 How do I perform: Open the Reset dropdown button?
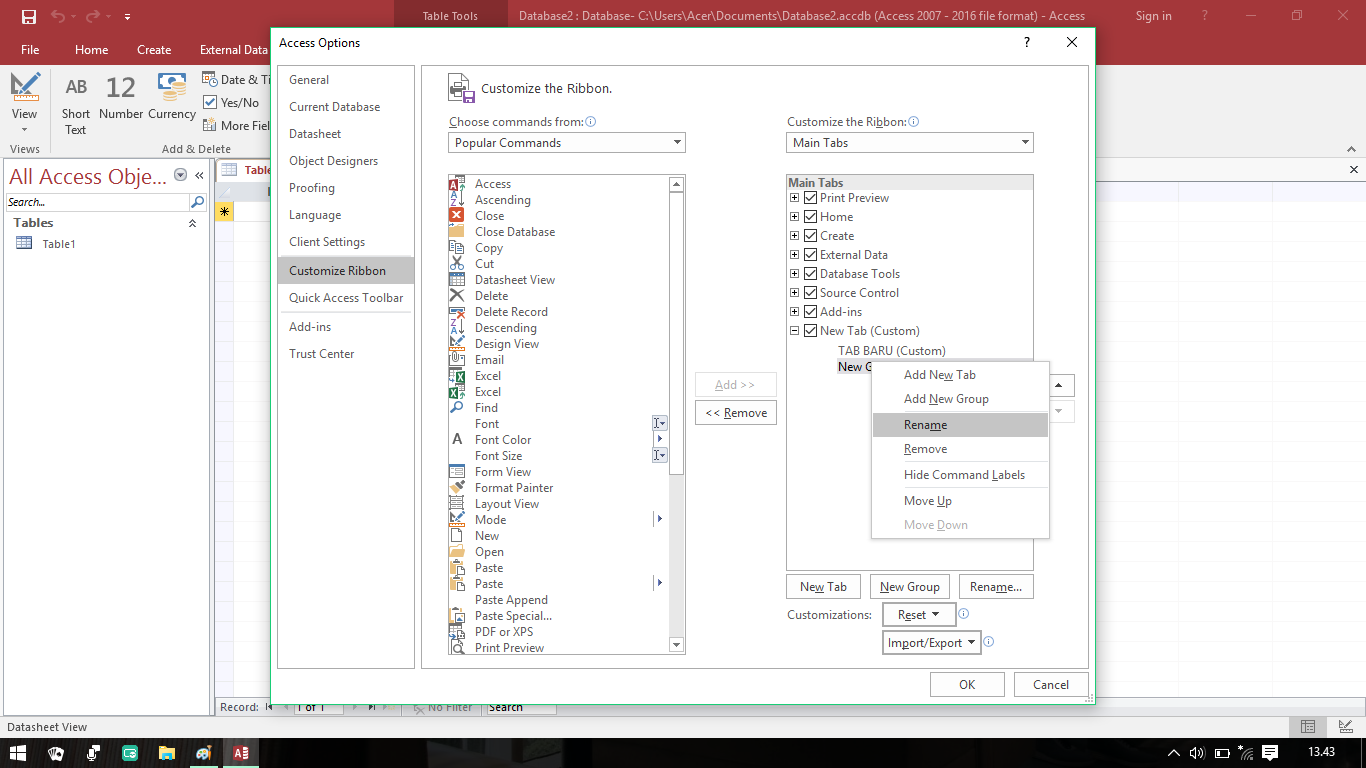coord(919,615)
